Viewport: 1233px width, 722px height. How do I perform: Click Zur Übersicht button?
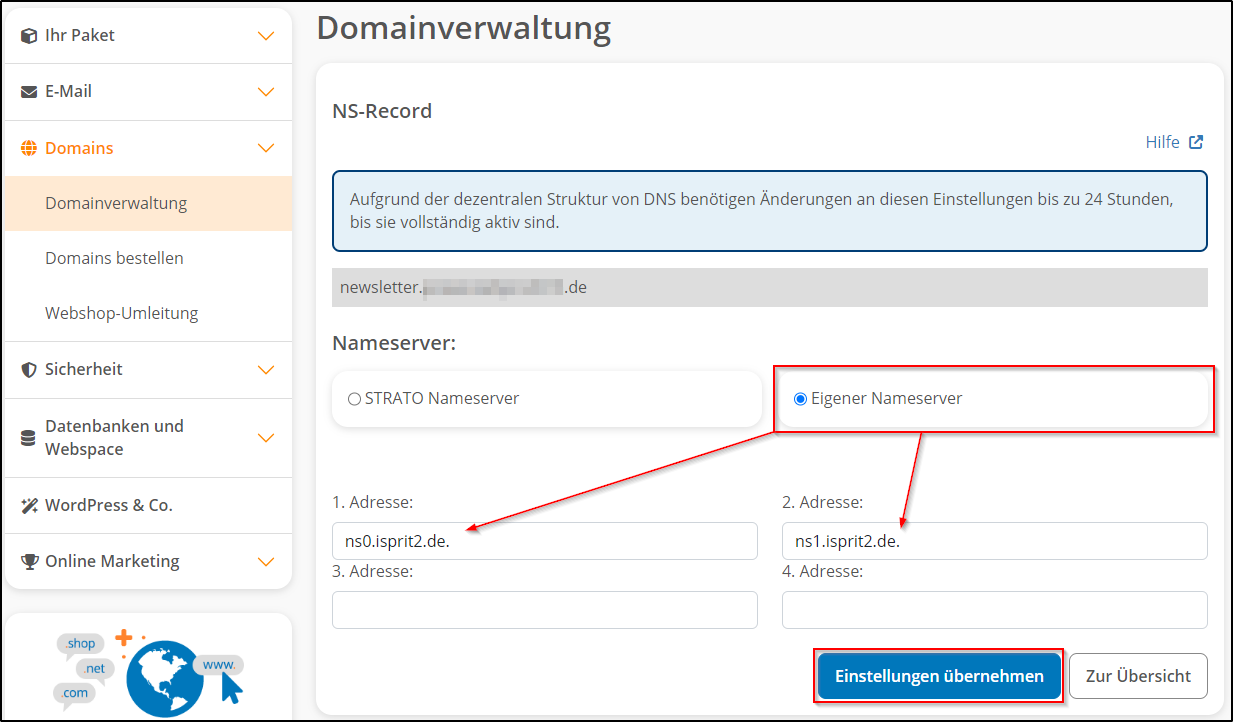click(1138, 676)
